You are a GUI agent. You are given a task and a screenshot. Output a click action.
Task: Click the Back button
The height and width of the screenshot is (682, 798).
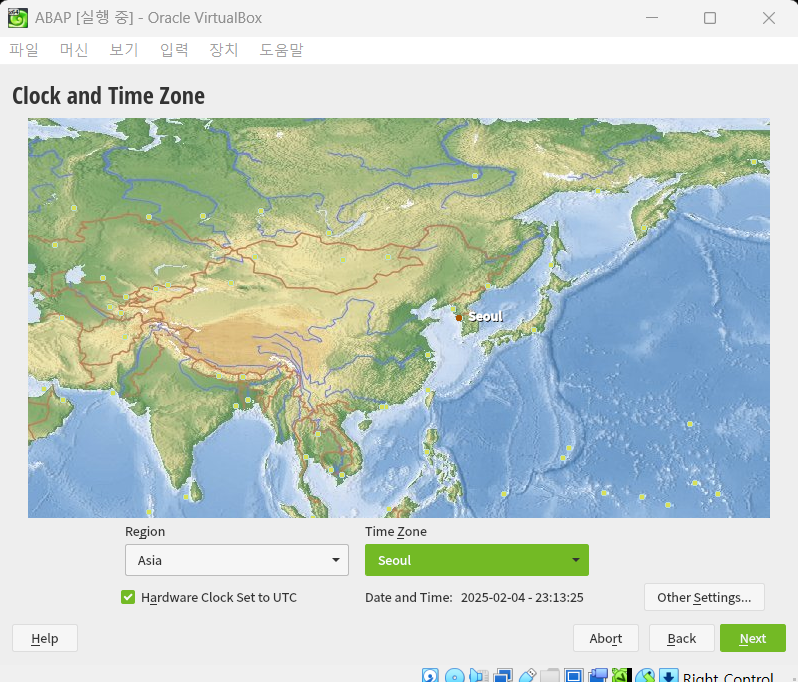click(681, 638)
